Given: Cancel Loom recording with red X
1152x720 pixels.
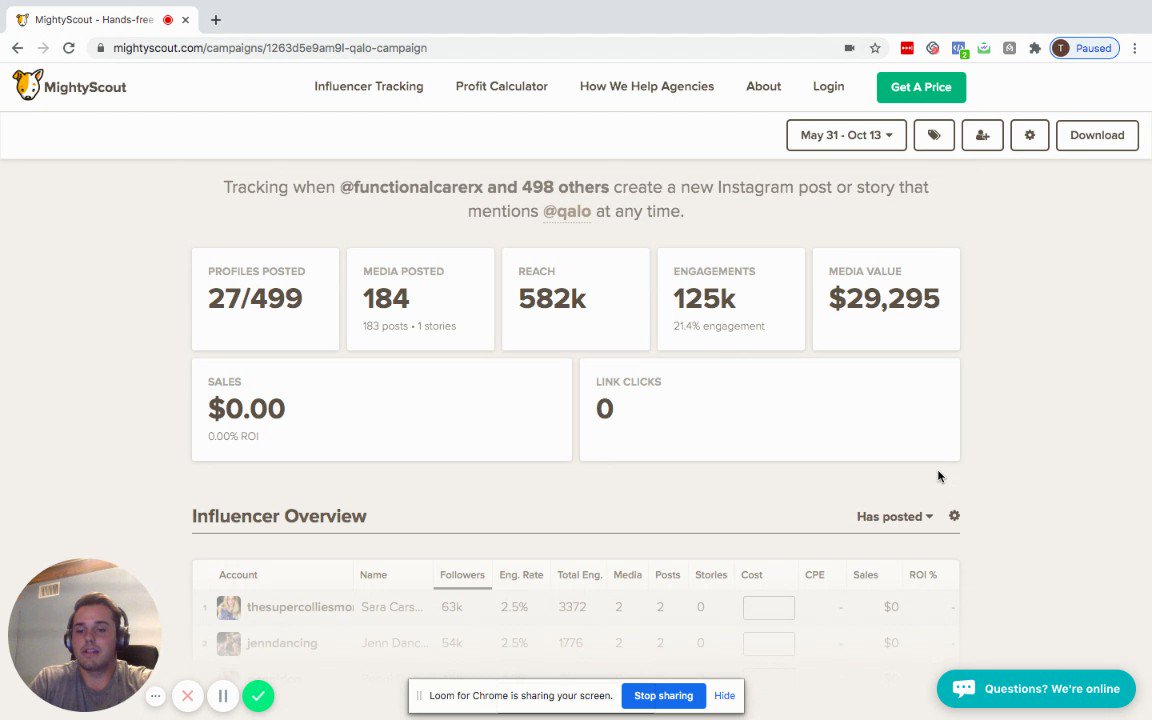Looking at the screenshot, I should point(187,696).
